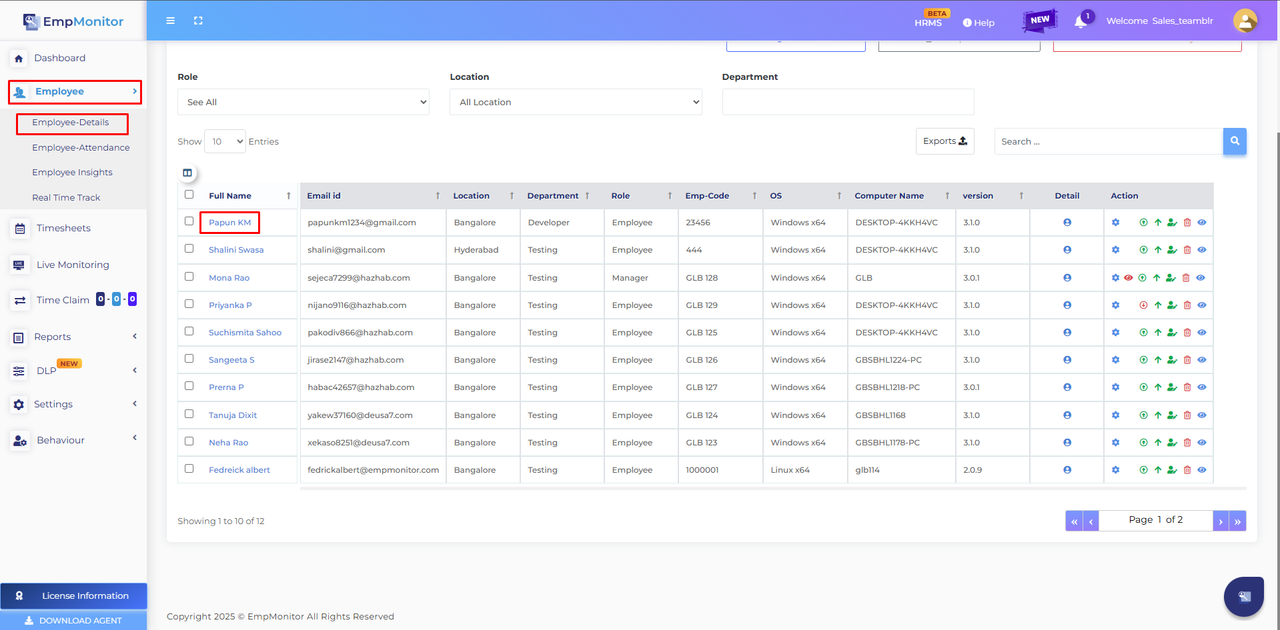This screenshot has width=1280, height=630.
Task: Click blue eye view icon for Shalini Swasa
Action: click(x=1201, y=250)
